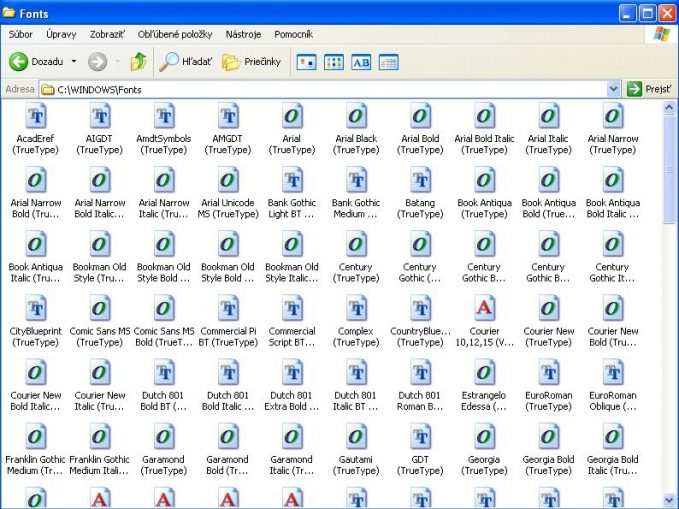Select the Franklin Gothic Medium Italic font

pos(100,450)
